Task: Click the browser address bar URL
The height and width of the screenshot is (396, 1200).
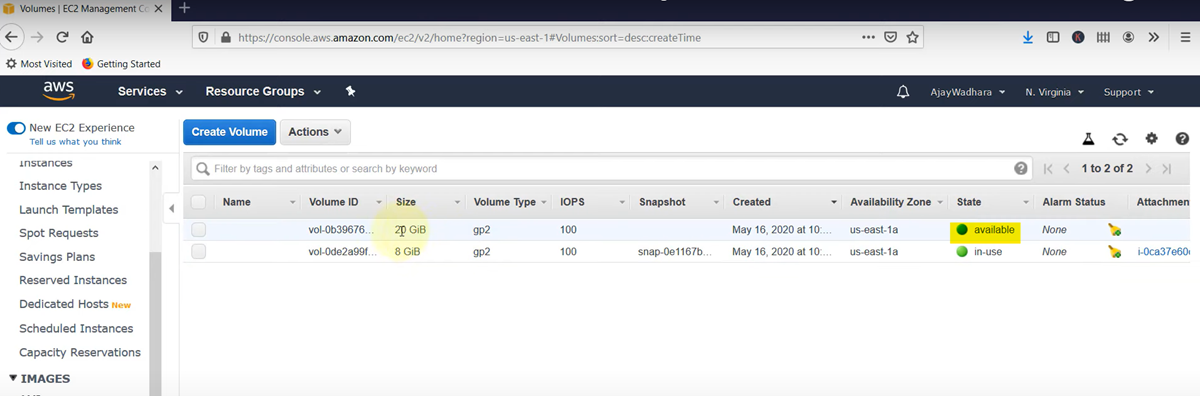Action: pyautogui.click(x=470, y=38)
